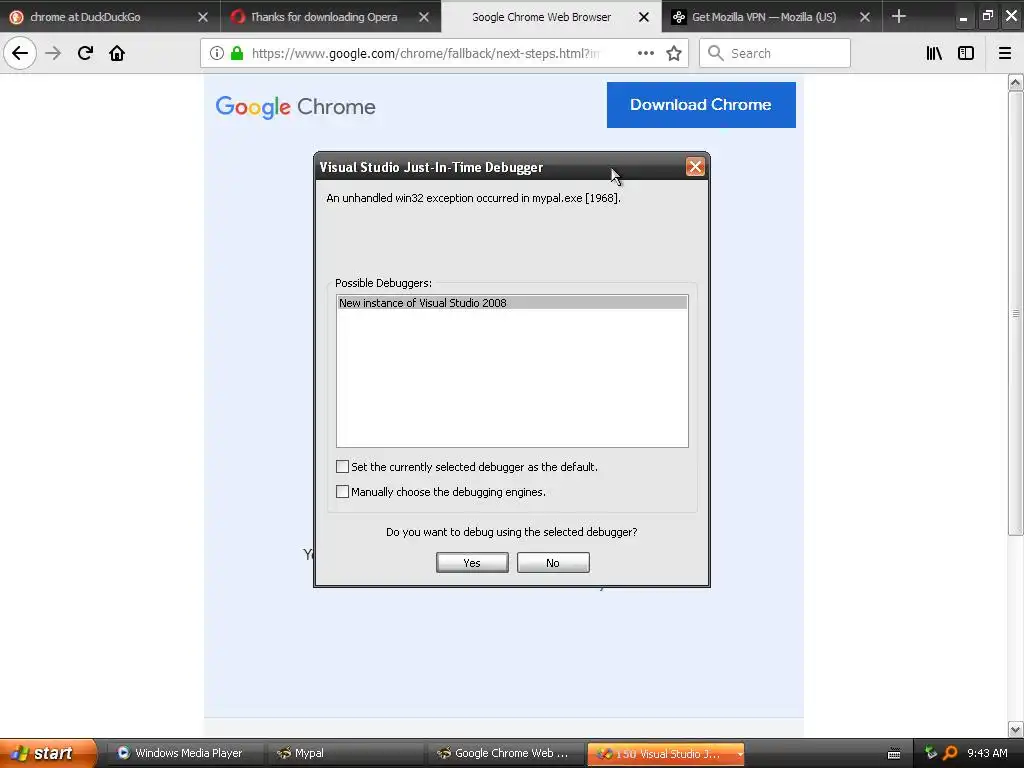Image resolution: width=1024 pixels, height=768 pixels.
Task: Enable 'Set the currently selected debugger as default'
Action: coord(342,466)
